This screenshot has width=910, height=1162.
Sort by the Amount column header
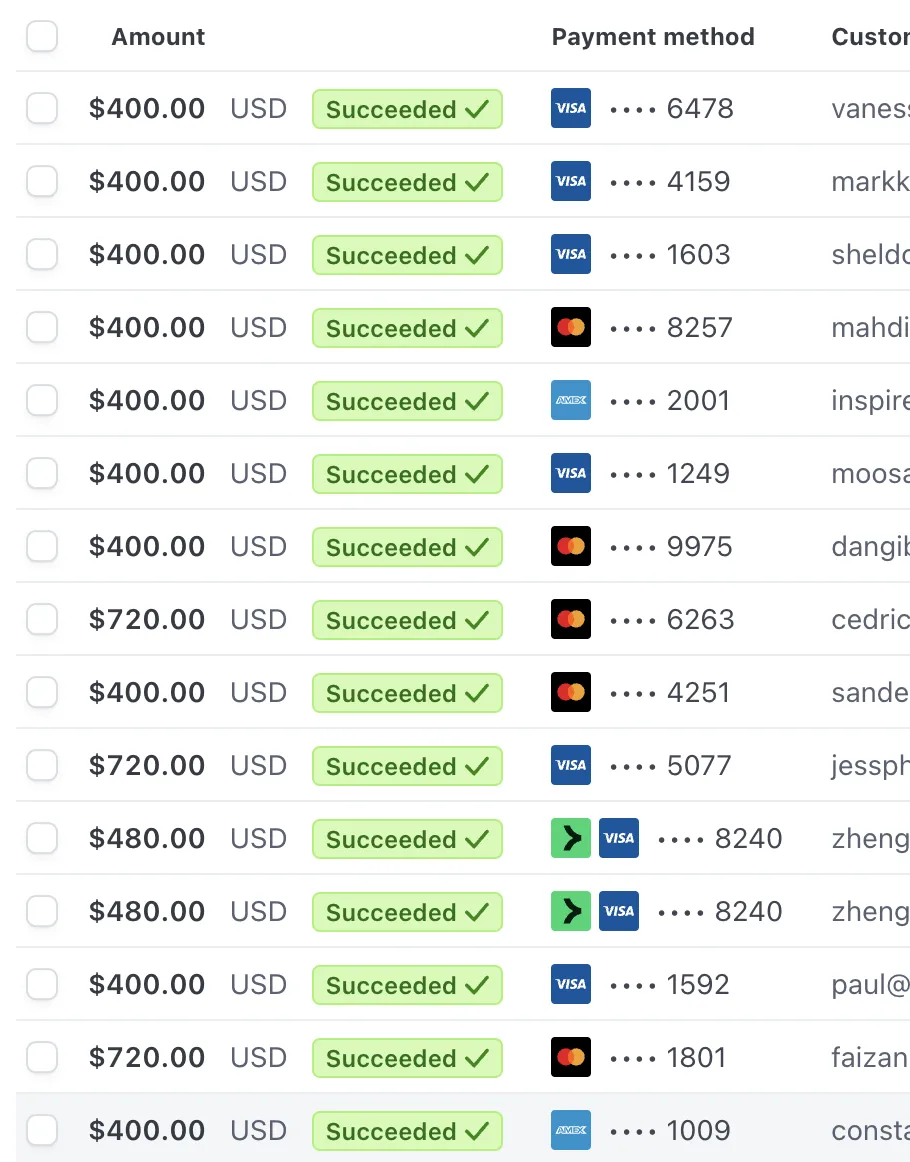158,36
